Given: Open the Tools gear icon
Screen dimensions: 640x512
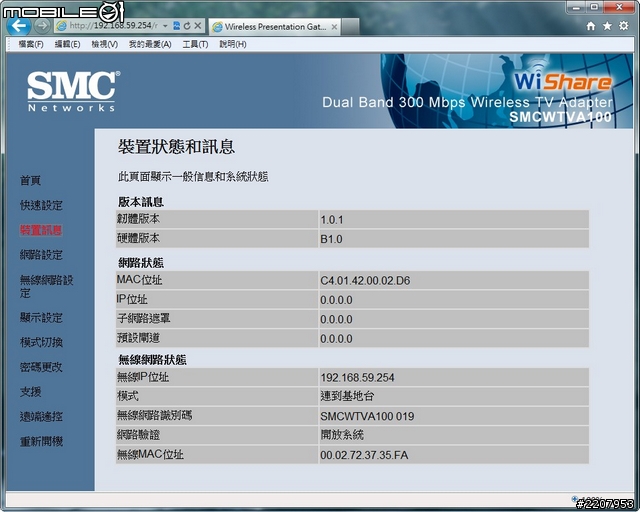Looking at the screenshot, I should point(624,26).
